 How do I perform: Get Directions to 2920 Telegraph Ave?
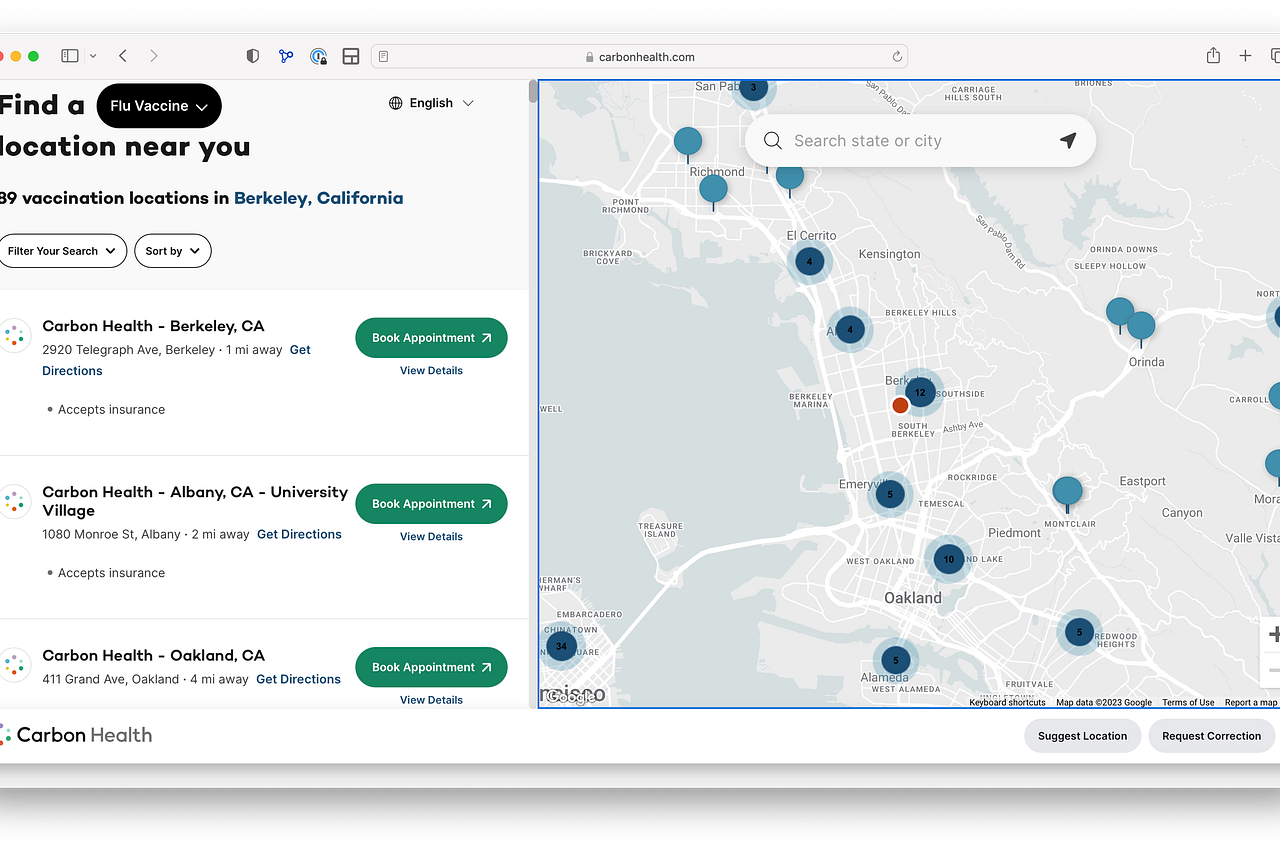point(300,350)
